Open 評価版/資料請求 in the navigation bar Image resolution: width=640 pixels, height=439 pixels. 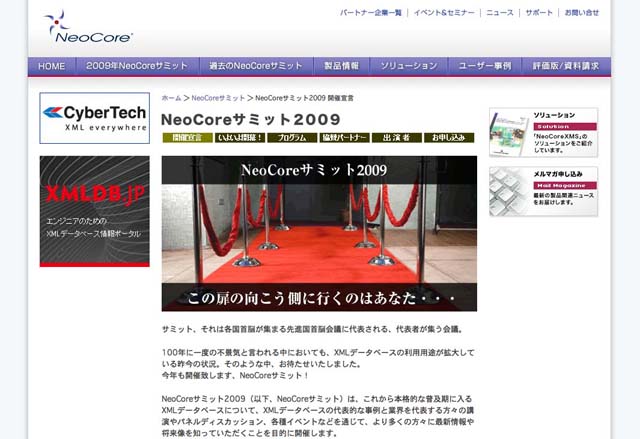pyautogui.click(x=566, y=66)
